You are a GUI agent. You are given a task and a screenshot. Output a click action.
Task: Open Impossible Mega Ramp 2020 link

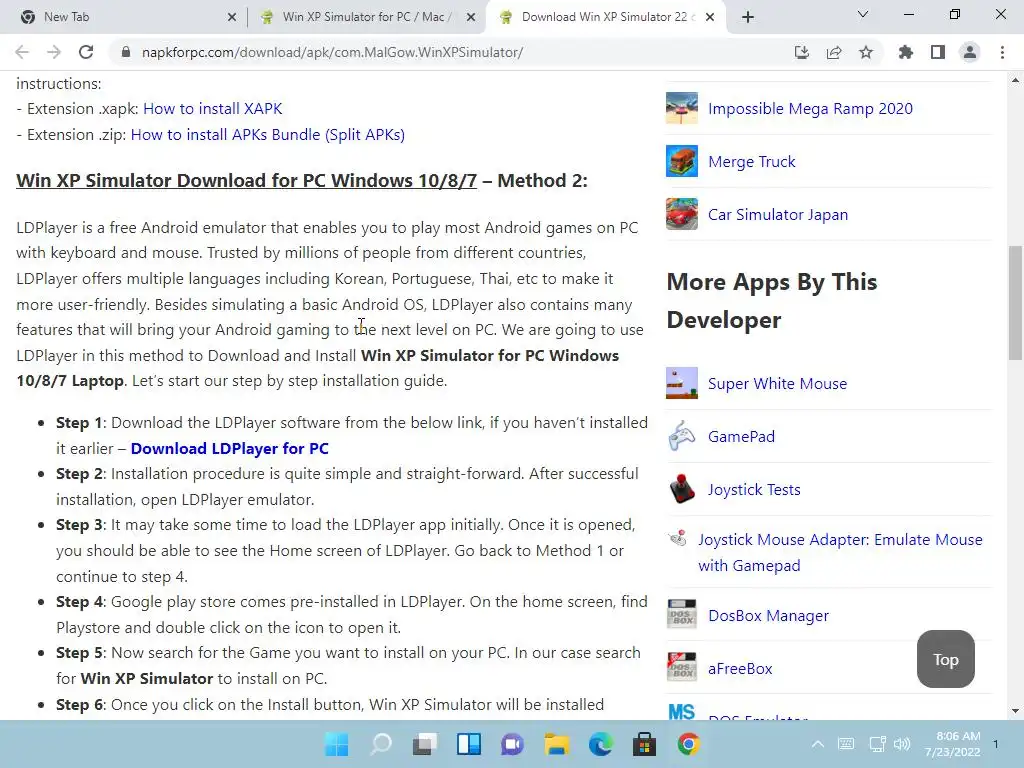click(810, 108)
